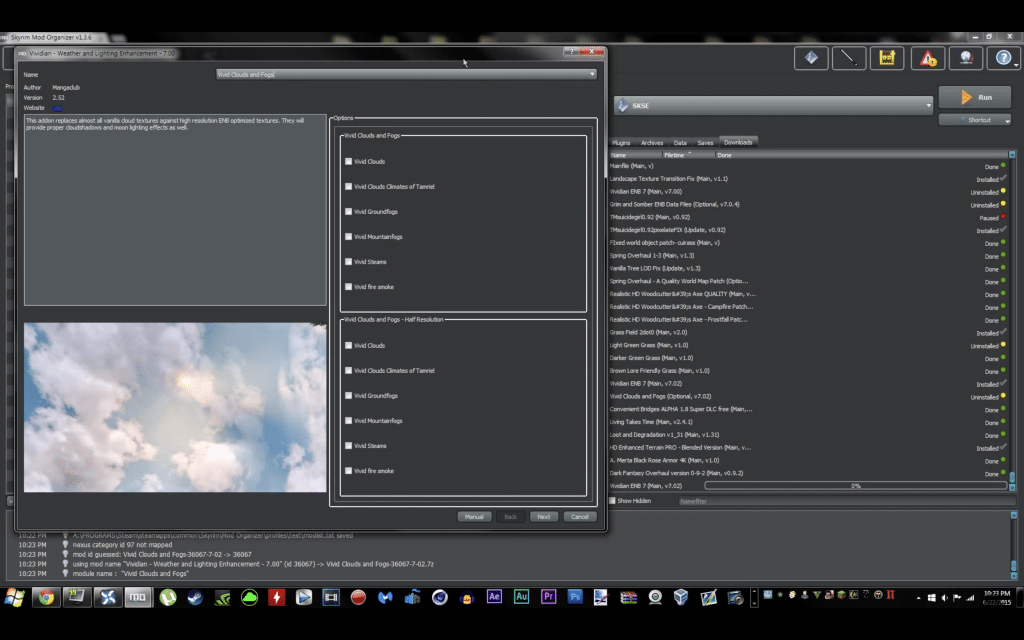The image size is (1024, 640).
Task: Open Steam from the taskbar
Action: coord(195,597)
